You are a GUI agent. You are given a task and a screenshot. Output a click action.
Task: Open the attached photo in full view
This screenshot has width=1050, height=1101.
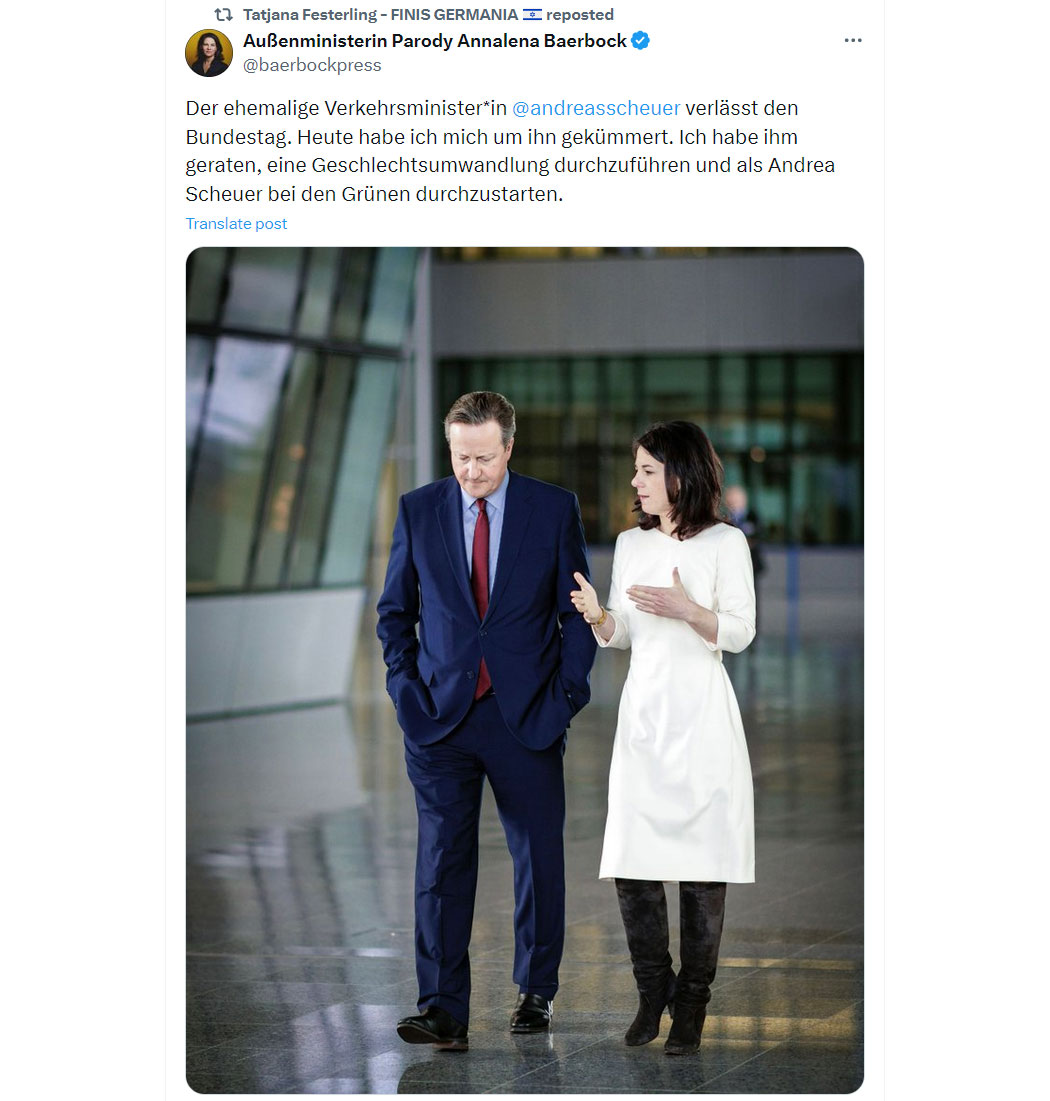point(525,670)
